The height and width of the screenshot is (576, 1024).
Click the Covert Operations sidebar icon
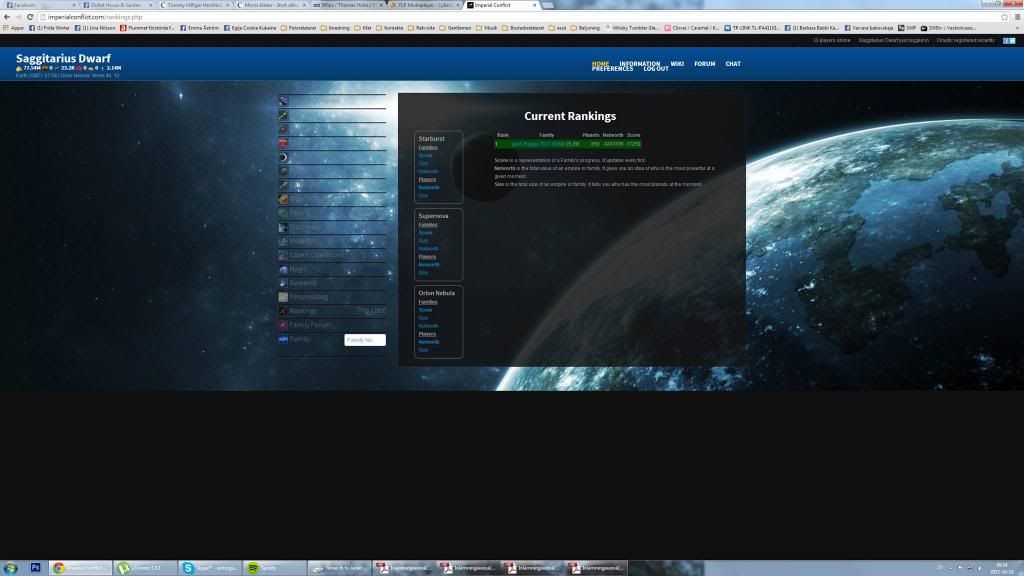click(283, 255)
